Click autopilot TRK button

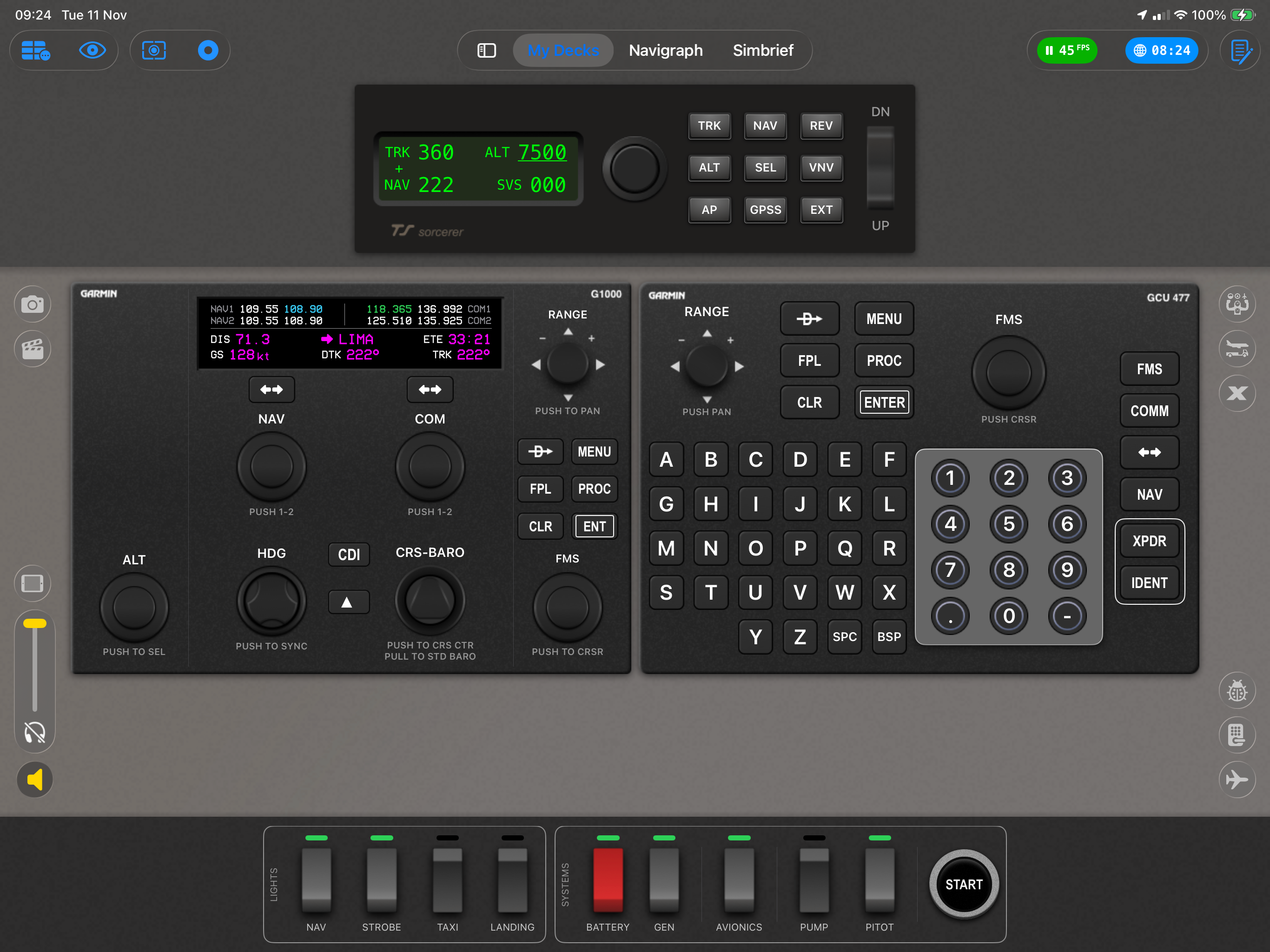click(x=710, y=126)
